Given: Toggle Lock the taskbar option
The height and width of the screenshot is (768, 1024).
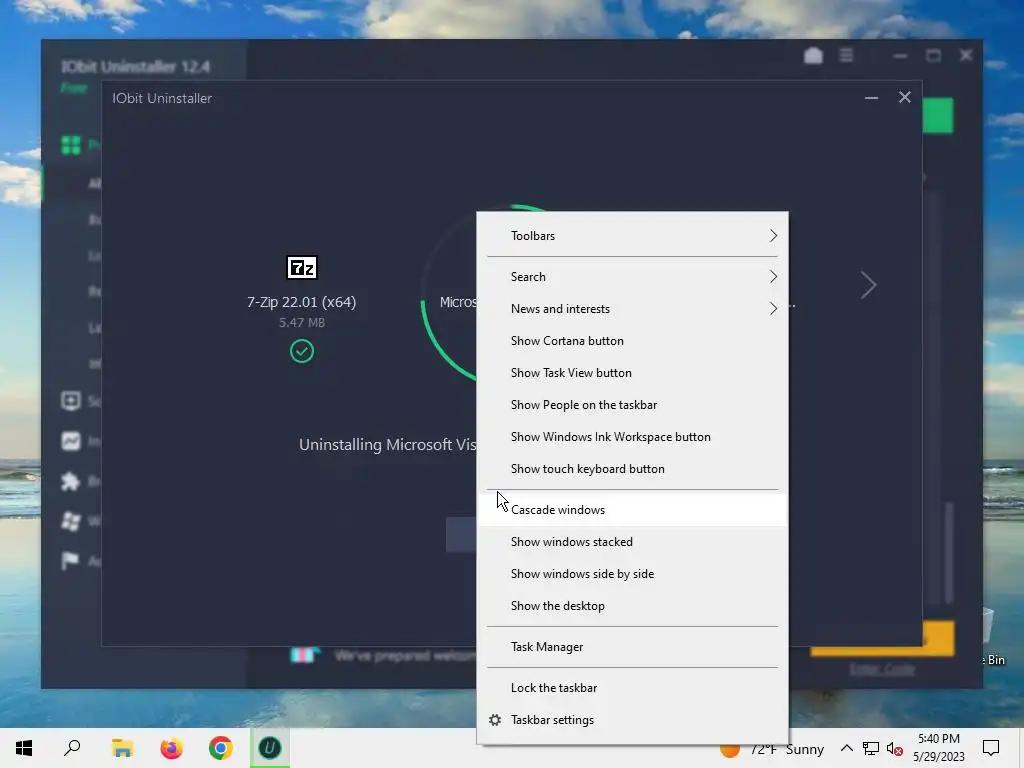Looking at the screenshot, I should (x=632, y=688).
